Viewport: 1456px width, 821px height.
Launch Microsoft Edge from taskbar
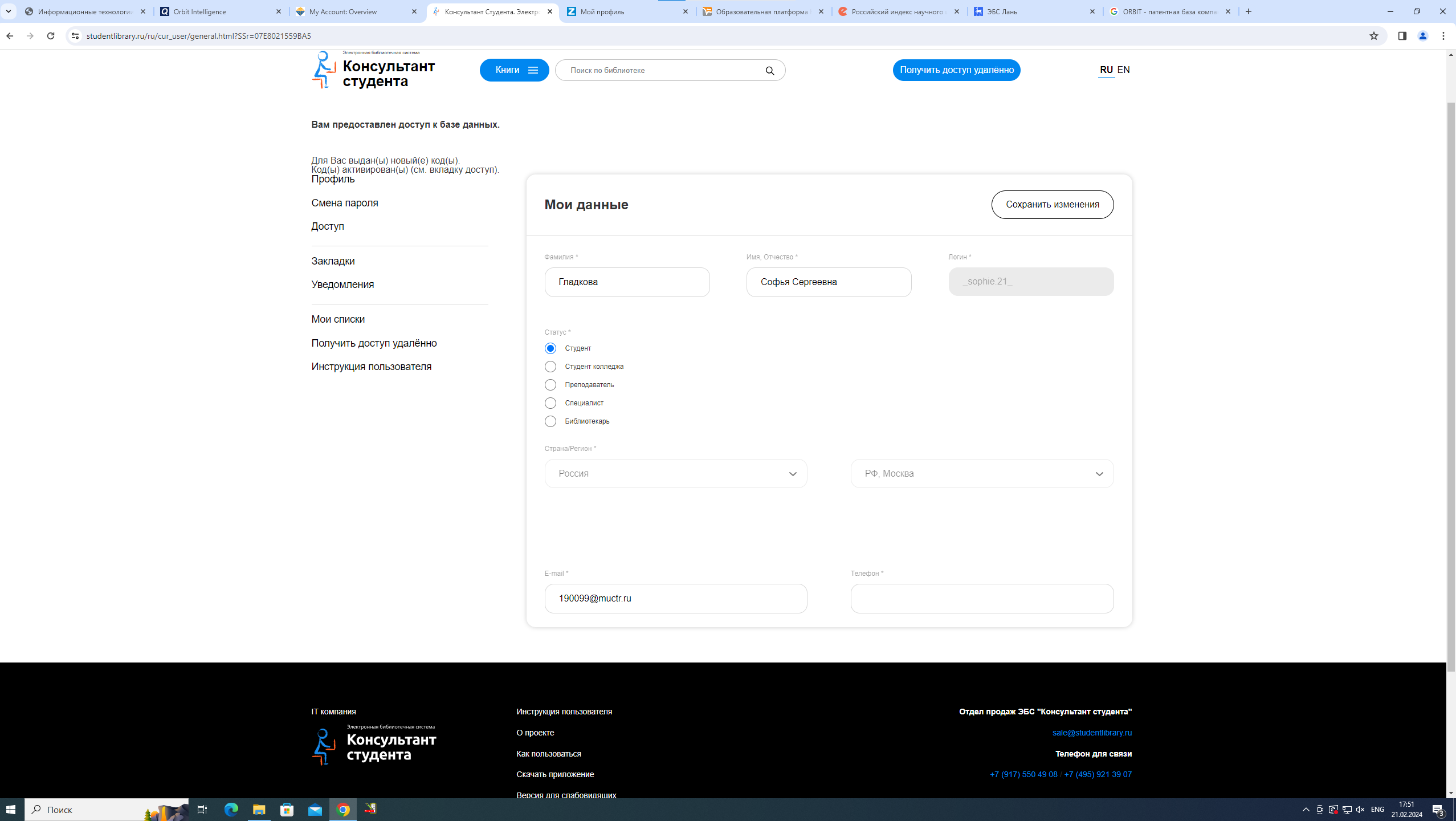click(x=231, y=810)
